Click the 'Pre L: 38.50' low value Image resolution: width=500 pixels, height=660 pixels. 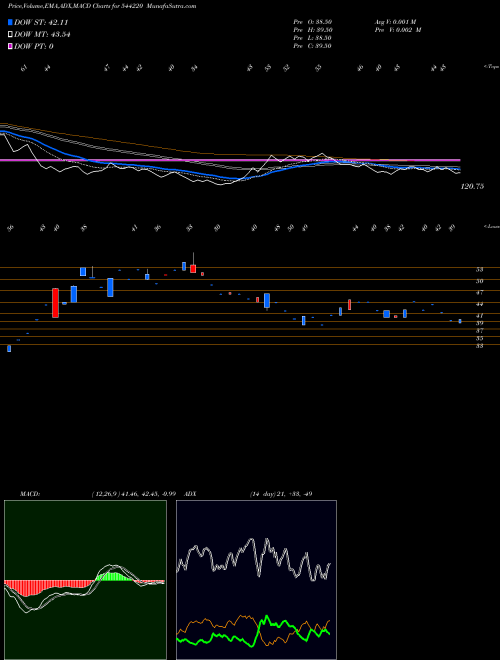(312, 38)
